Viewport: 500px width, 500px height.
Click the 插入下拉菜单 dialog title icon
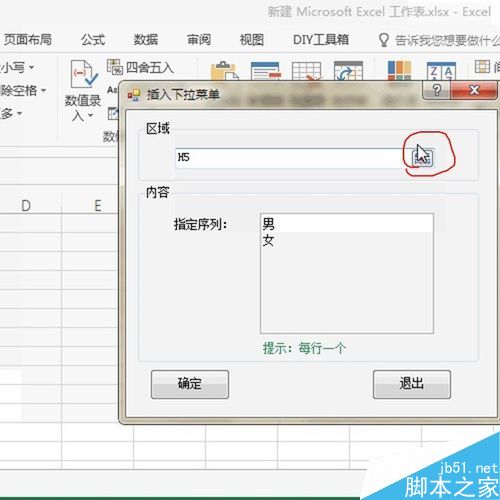134,95
